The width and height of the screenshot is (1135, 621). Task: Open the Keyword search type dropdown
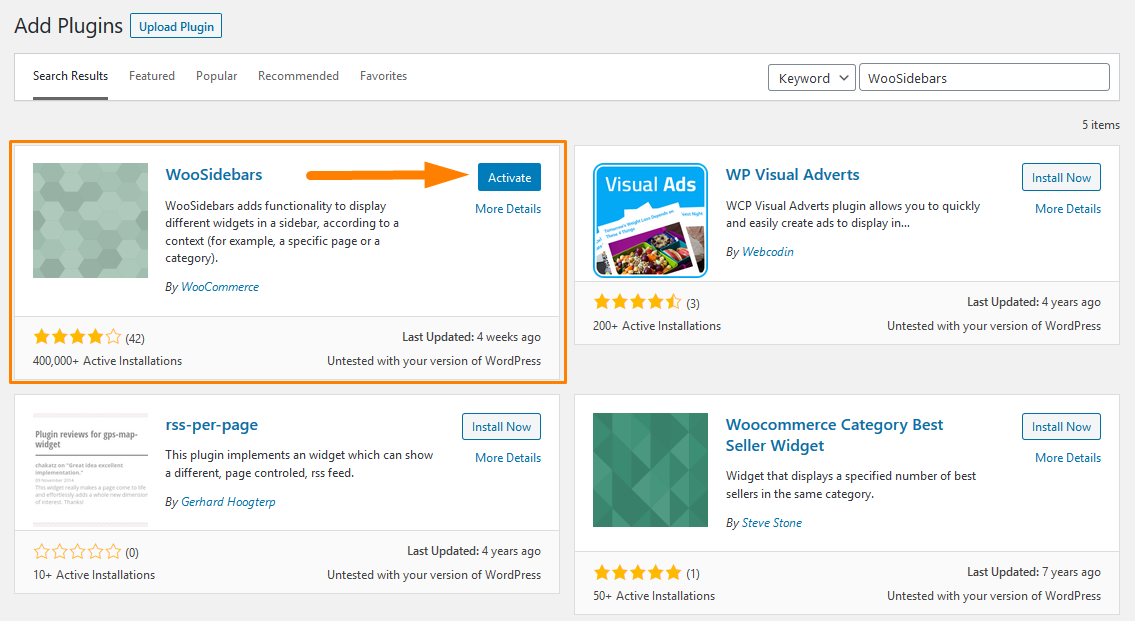click(811, 77)
